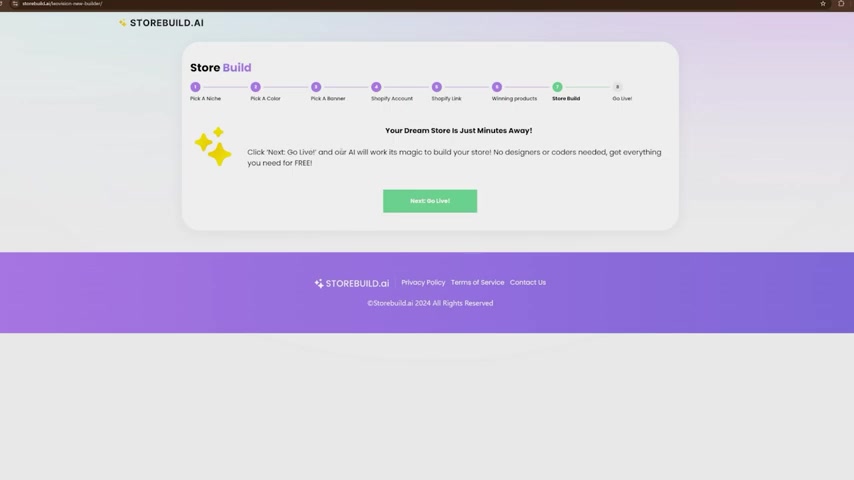Click the 'Shopify Account' step label
This screenshot has height=480, width=854.
coord(392,99)
